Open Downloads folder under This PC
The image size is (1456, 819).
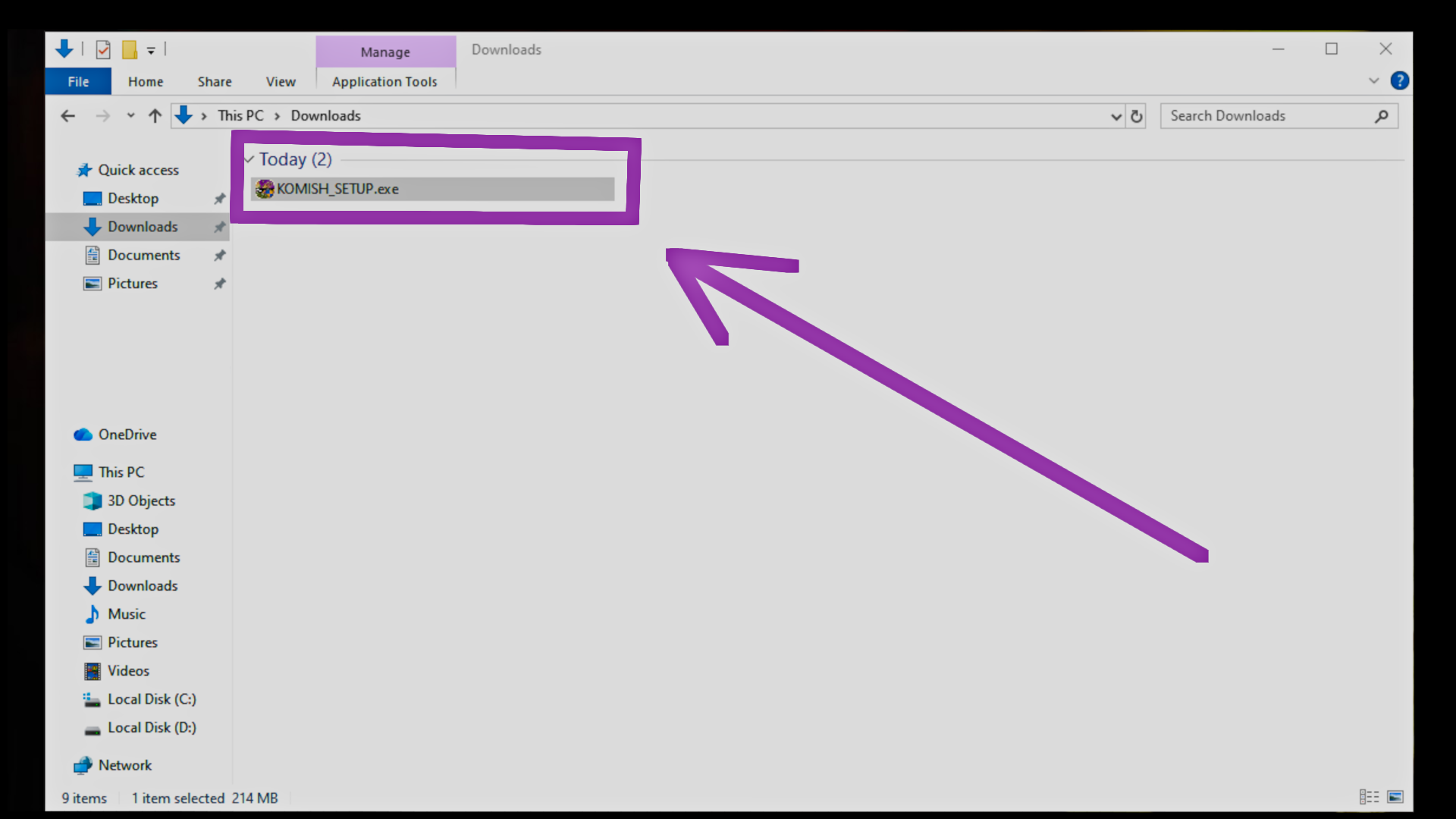pyautogui.click(x=142, y=586)
